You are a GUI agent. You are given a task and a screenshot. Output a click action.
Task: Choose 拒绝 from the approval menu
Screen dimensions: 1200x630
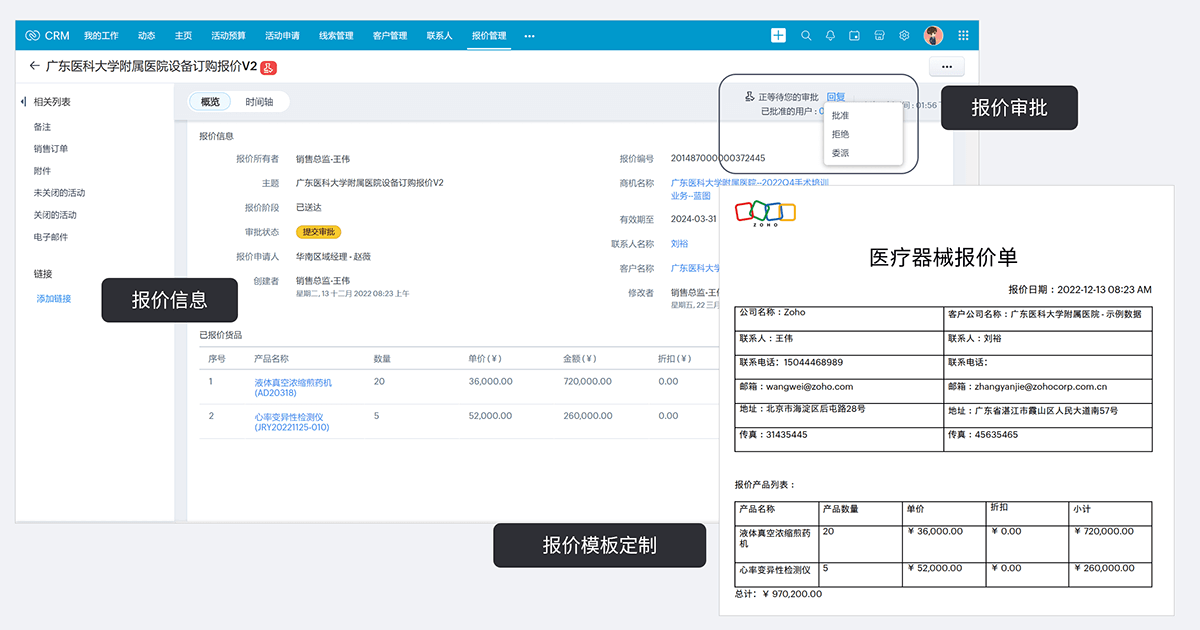[840, 134]
